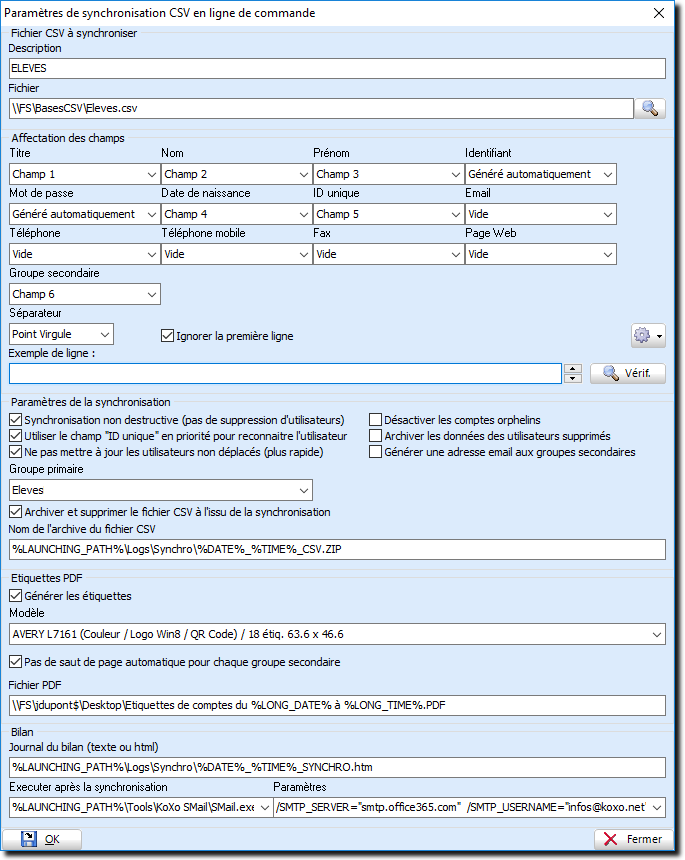685x860 pixels.
Task: Open the Téléphone dropdown
Action: tap(85, 254)
